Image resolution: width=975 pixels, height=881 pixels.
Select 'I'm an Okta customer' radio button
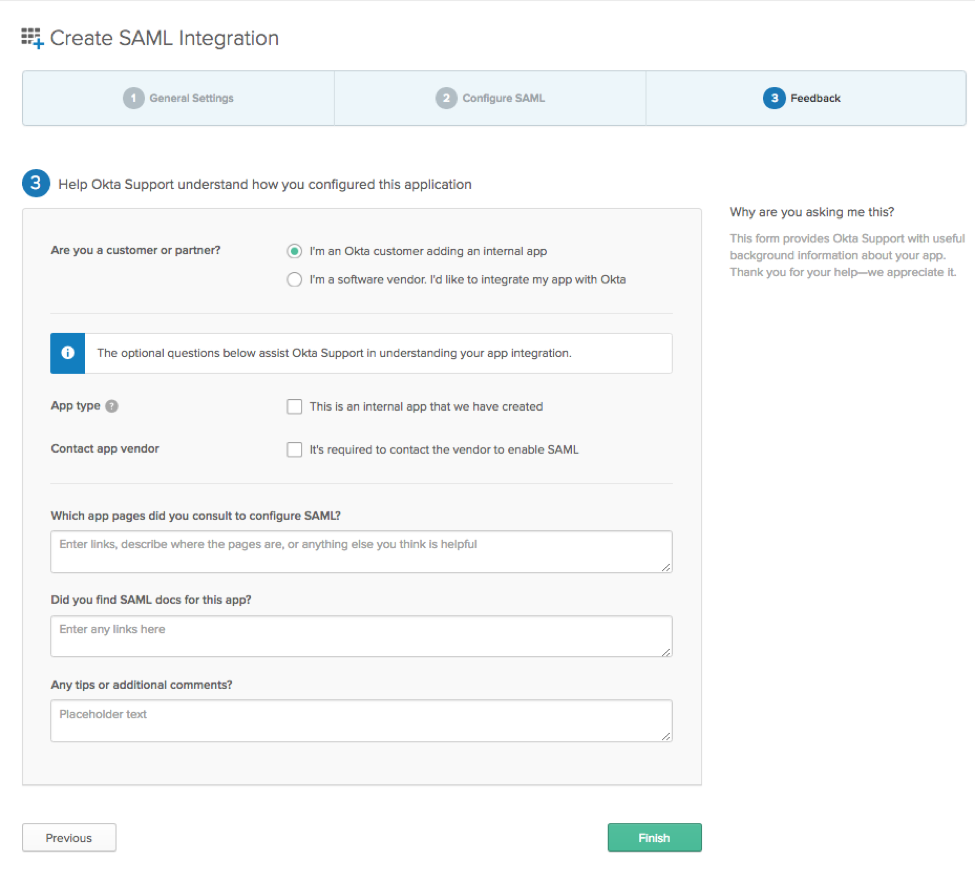(x=294, y=251)
